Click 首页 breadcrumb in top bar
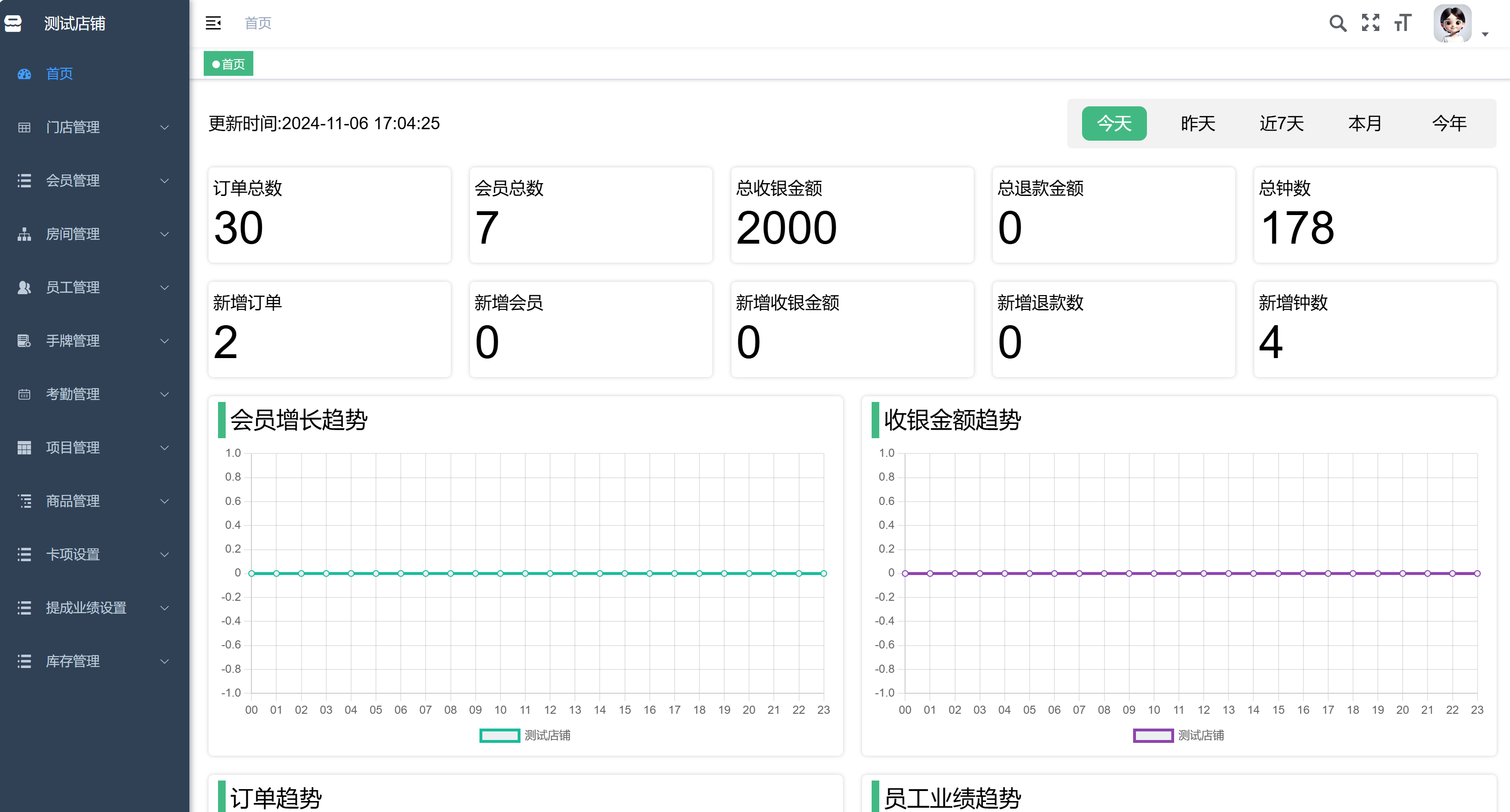Image resolution: width=1510 pixels, height=812 pixels. click(x=258, y=23)
